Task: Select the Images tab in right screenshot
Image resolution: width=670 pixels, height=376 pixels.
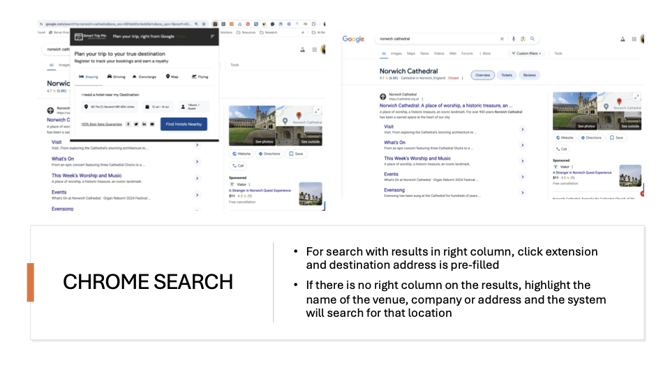Action: tap(396, 53)
